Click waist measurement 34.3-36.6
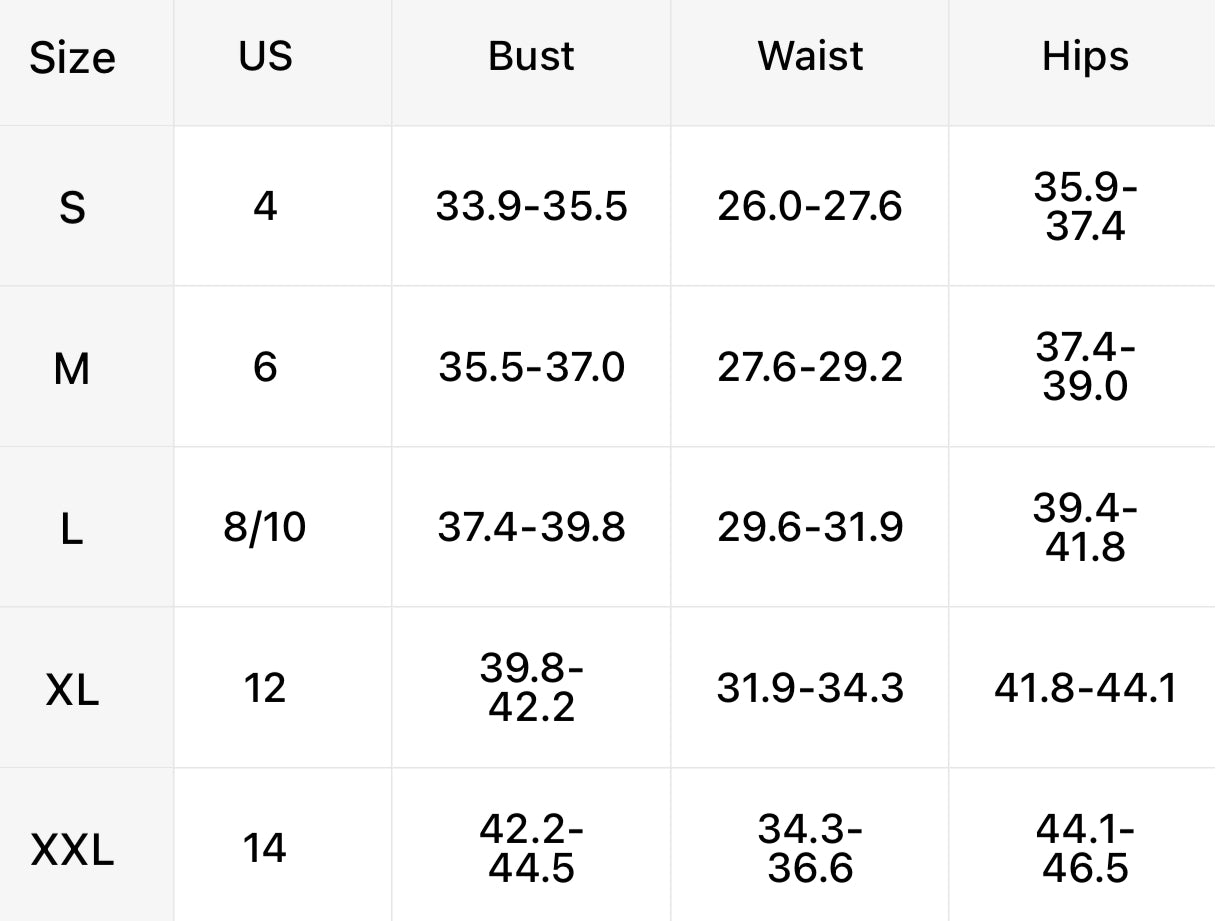Image resolution: width=1217 pixels, height=921 pixels. (x=810, y=848)
